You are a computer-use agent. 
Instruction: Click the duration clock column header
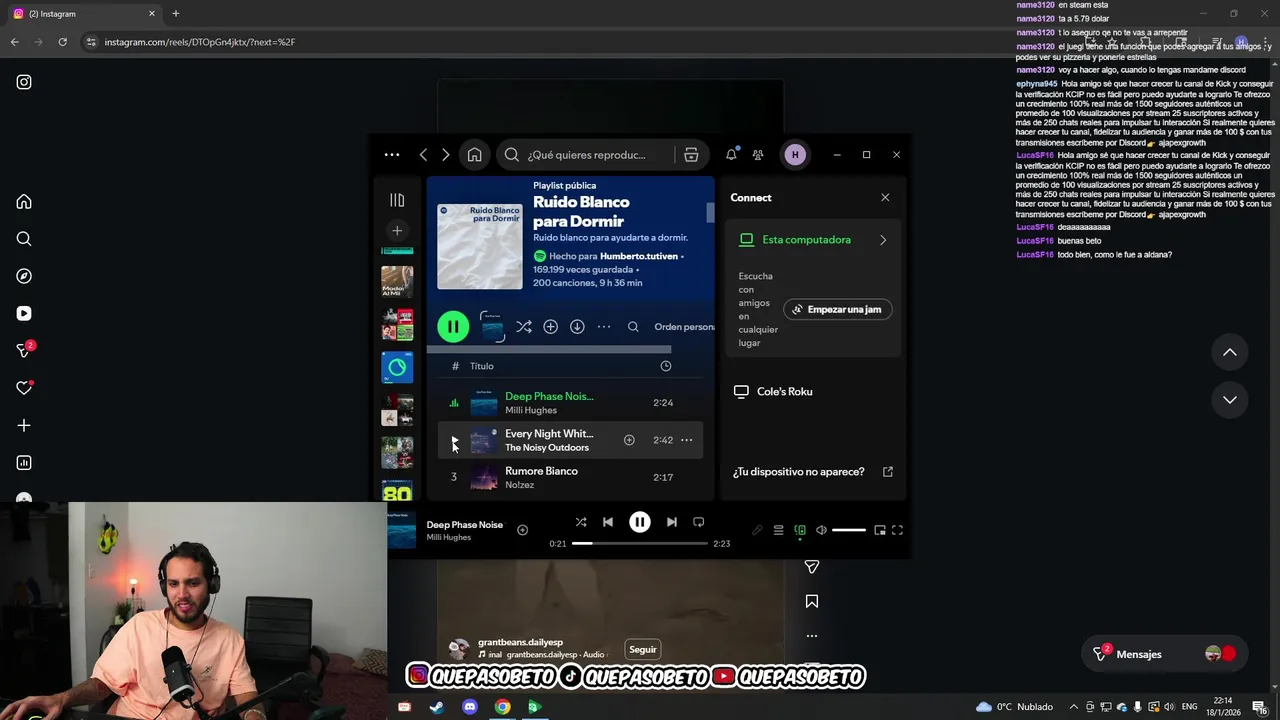(666, 366)
